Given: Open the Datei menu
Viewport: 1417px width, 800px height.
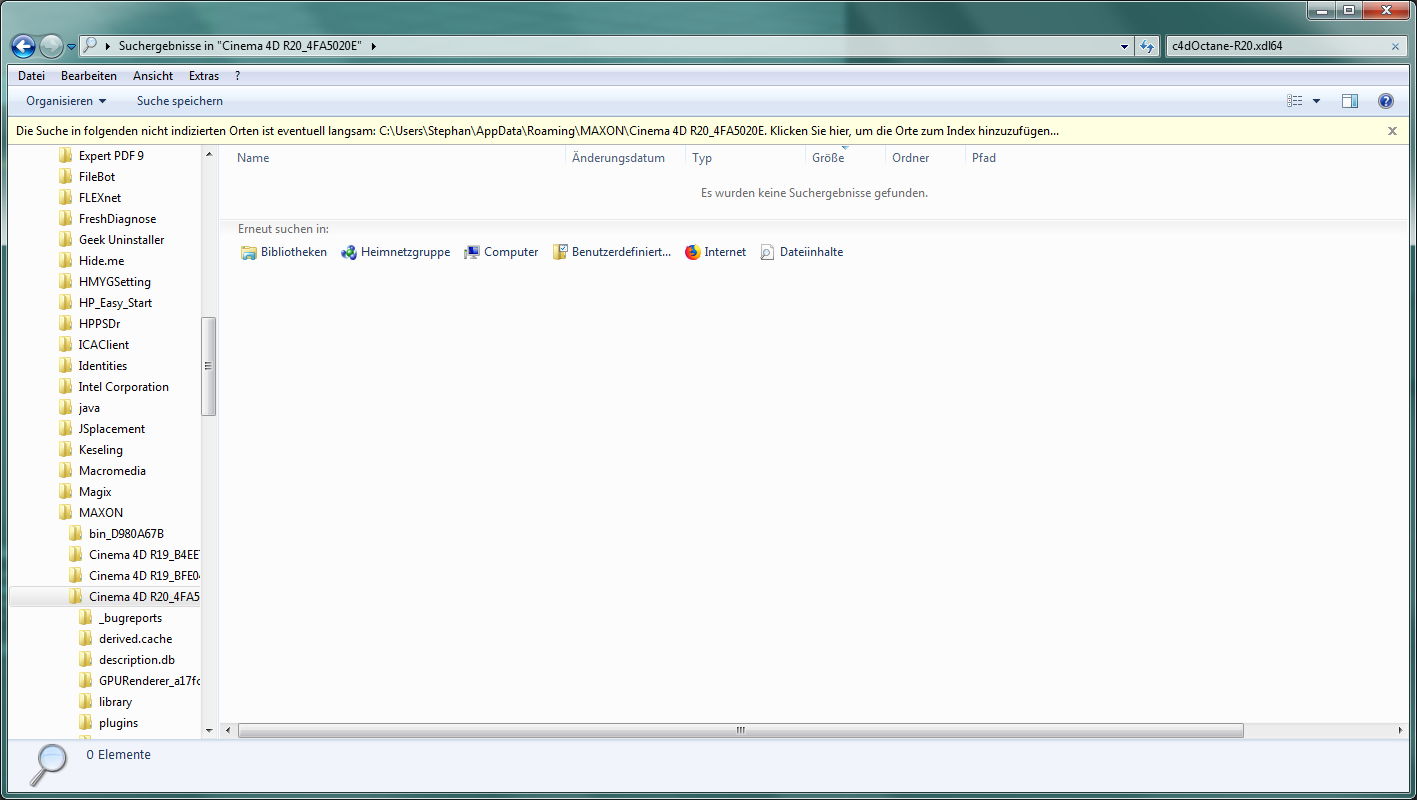Looking at the screenshot, I should (31, 76).
